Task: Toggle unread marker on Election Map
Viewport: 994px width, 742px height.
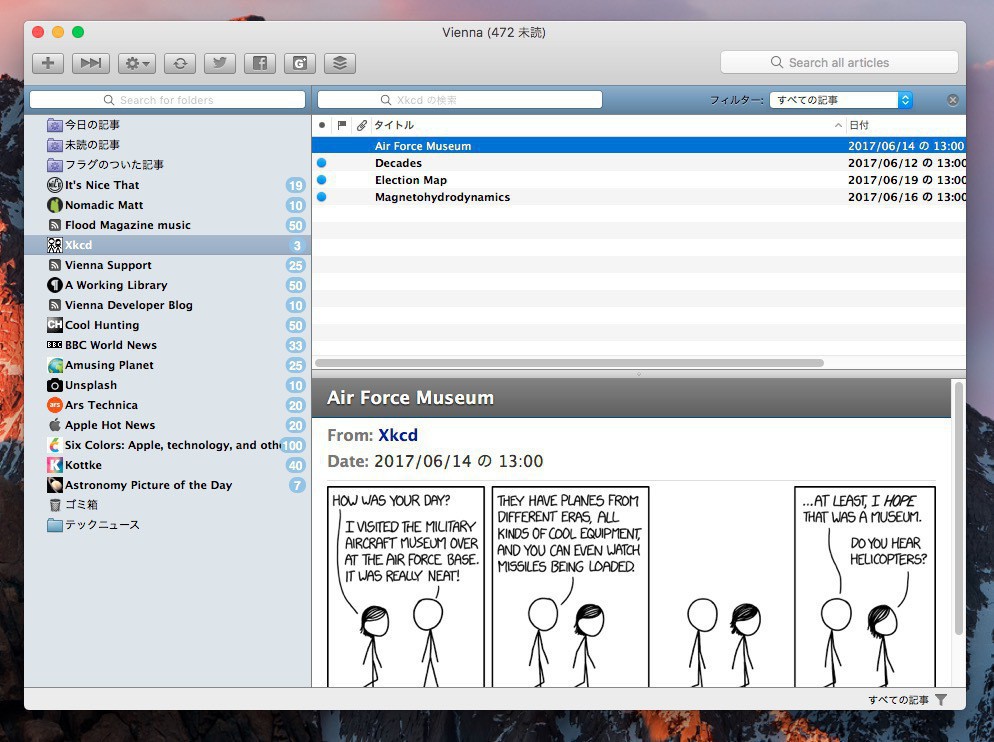Action: (x=322, y=180)
